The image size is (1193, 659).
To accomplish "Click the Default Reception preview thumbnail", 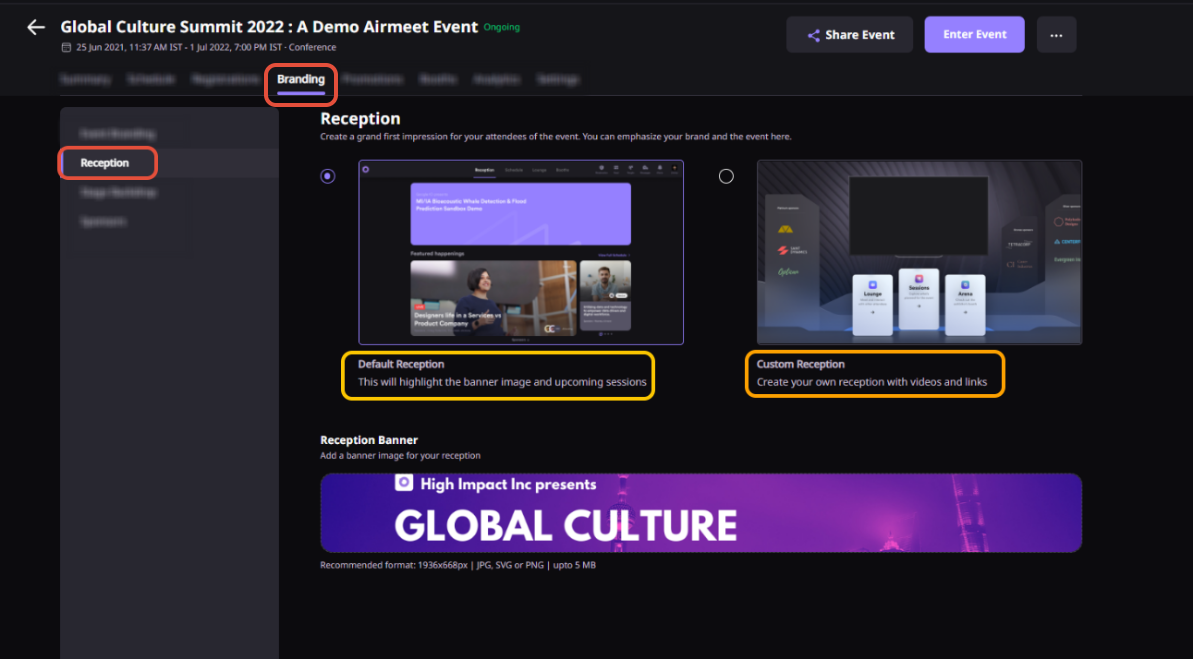I will (x=521, y=252).
